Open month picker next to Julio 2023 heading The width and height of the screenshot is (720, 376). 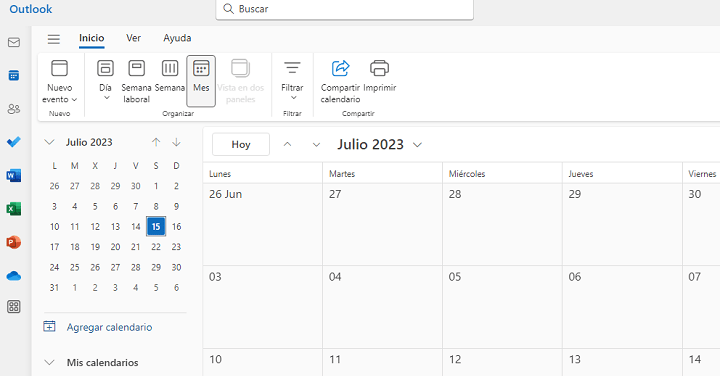417,145
